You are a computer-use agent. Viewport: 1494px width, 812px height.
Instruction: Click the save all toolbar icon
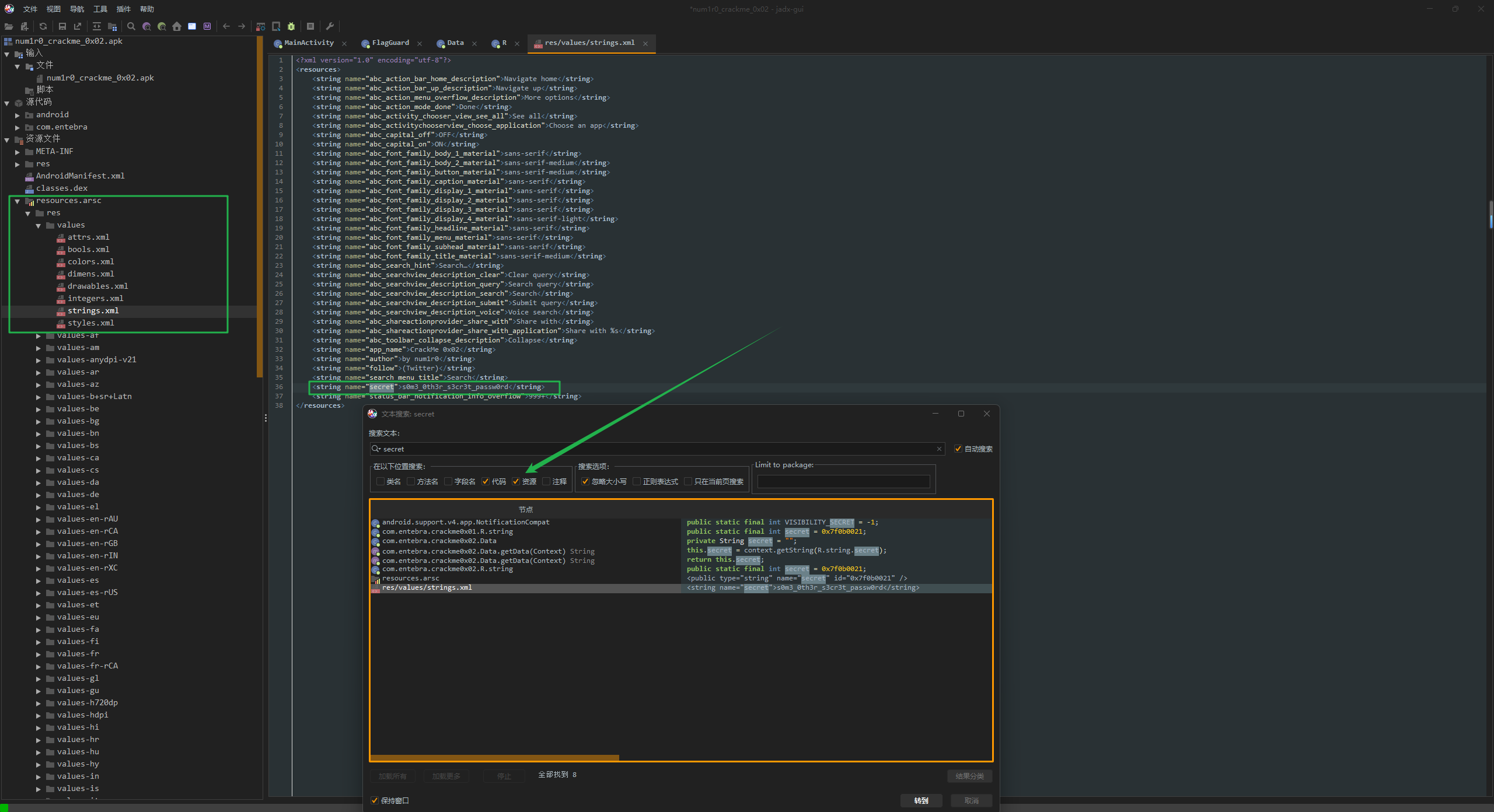[x=62, y=26]
